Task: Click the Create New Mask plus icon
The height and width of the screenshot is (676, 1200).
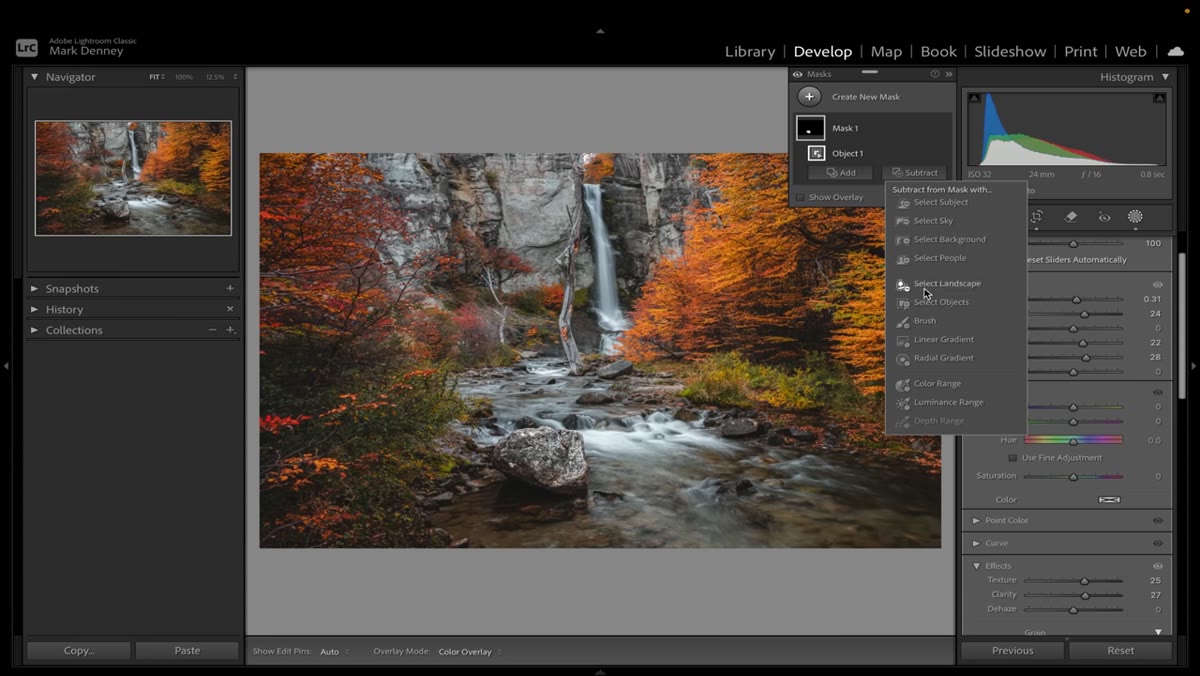Action: [x=810, y=96]
